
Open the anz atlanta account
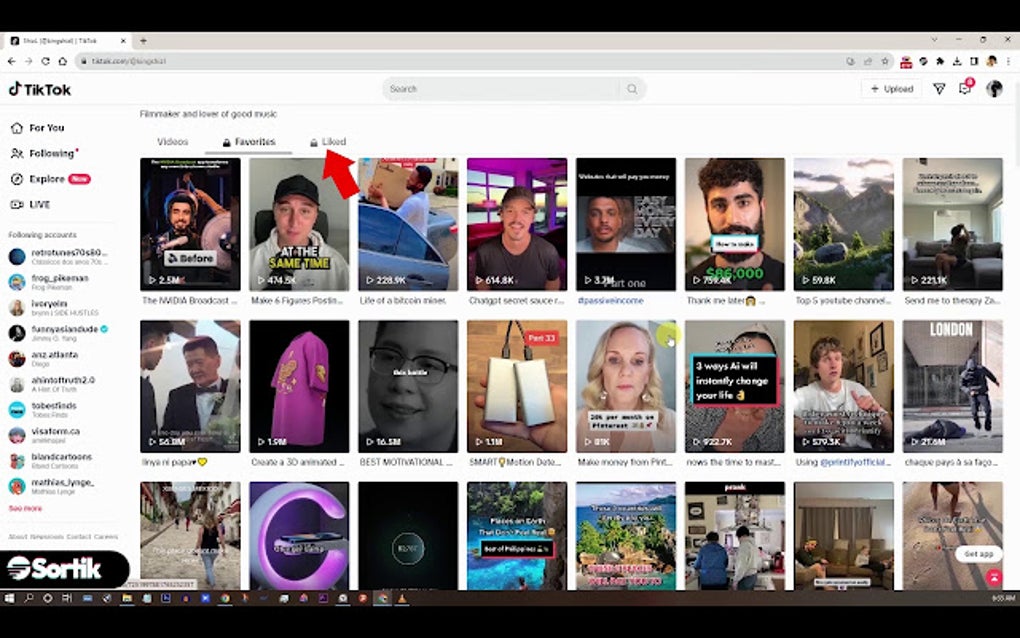44,358
